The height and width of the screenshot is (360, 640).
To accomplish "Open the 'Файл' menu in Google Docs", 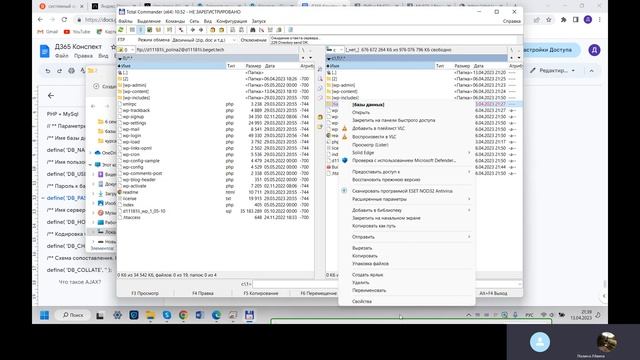I will pos(62,56).
